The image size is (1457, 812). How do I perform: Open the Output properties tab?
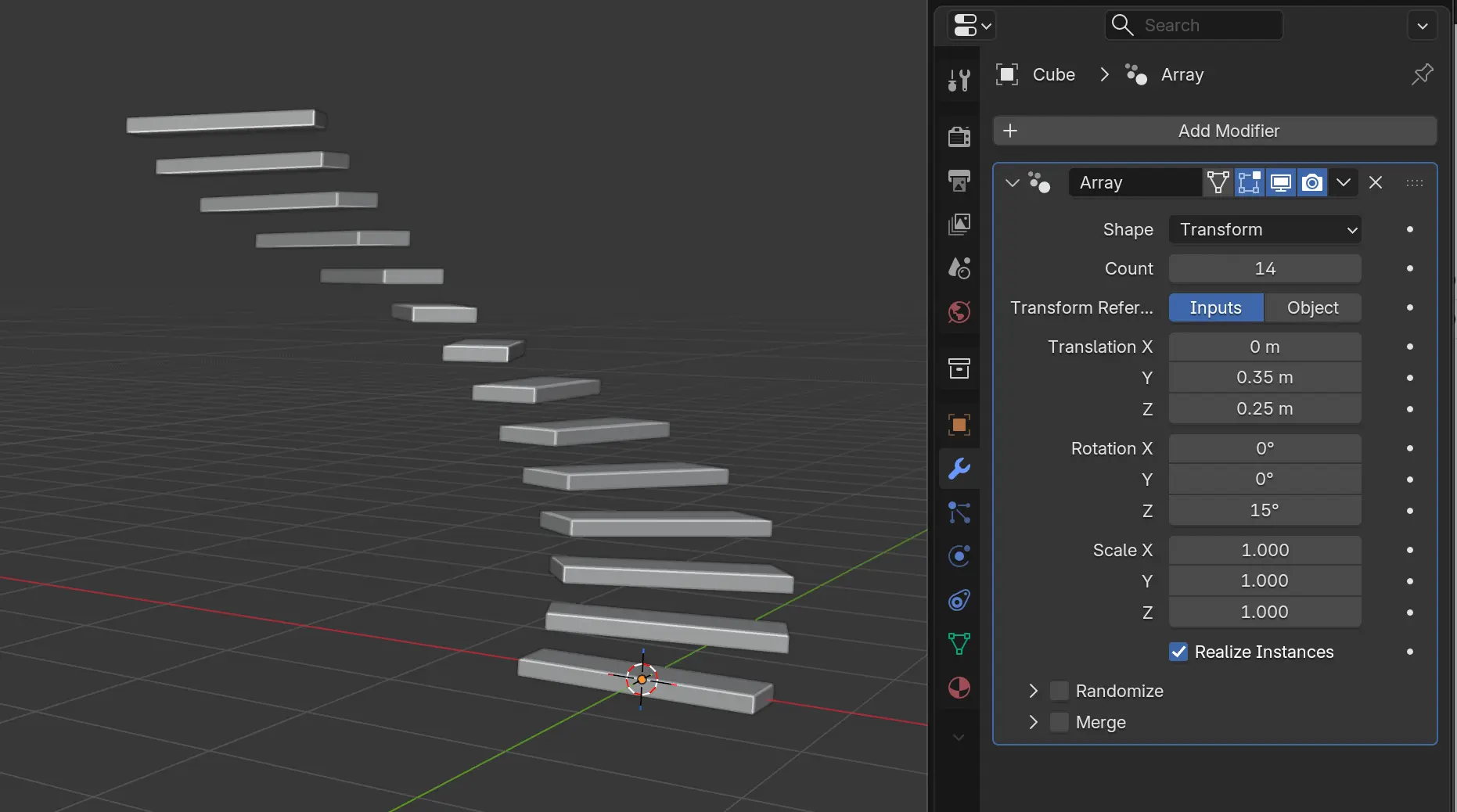tap(959, 180)
